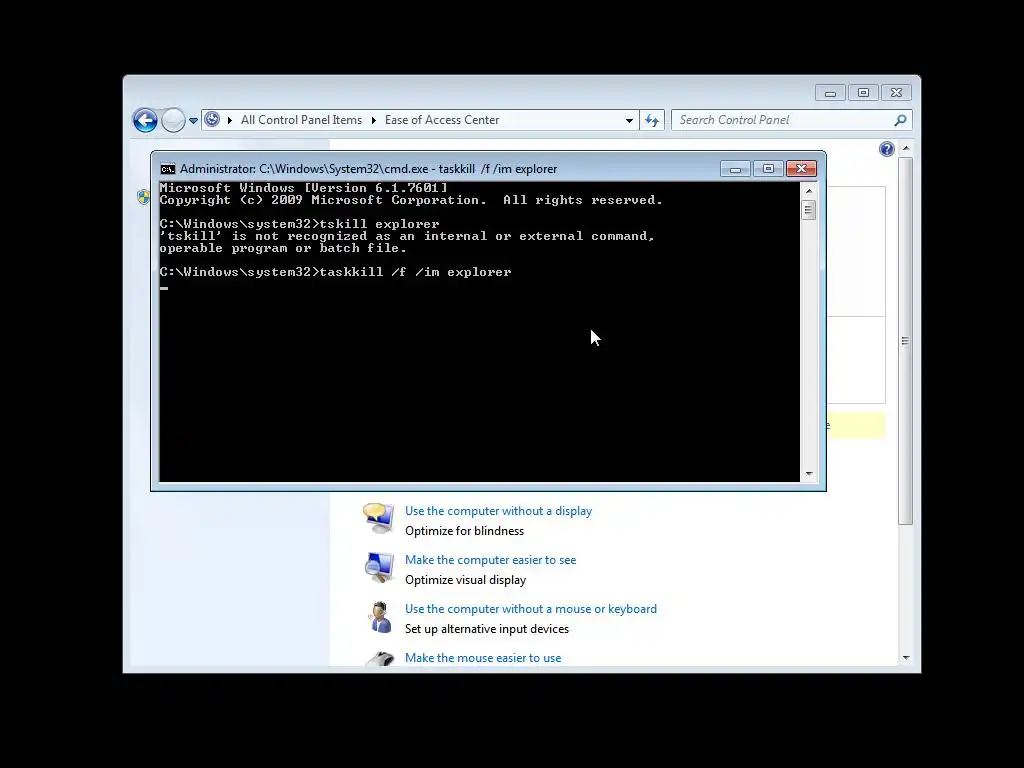Open the cmd.exe title bar system icon
The height and width of the screenshot is (768, 1024).
pos(168,169)
